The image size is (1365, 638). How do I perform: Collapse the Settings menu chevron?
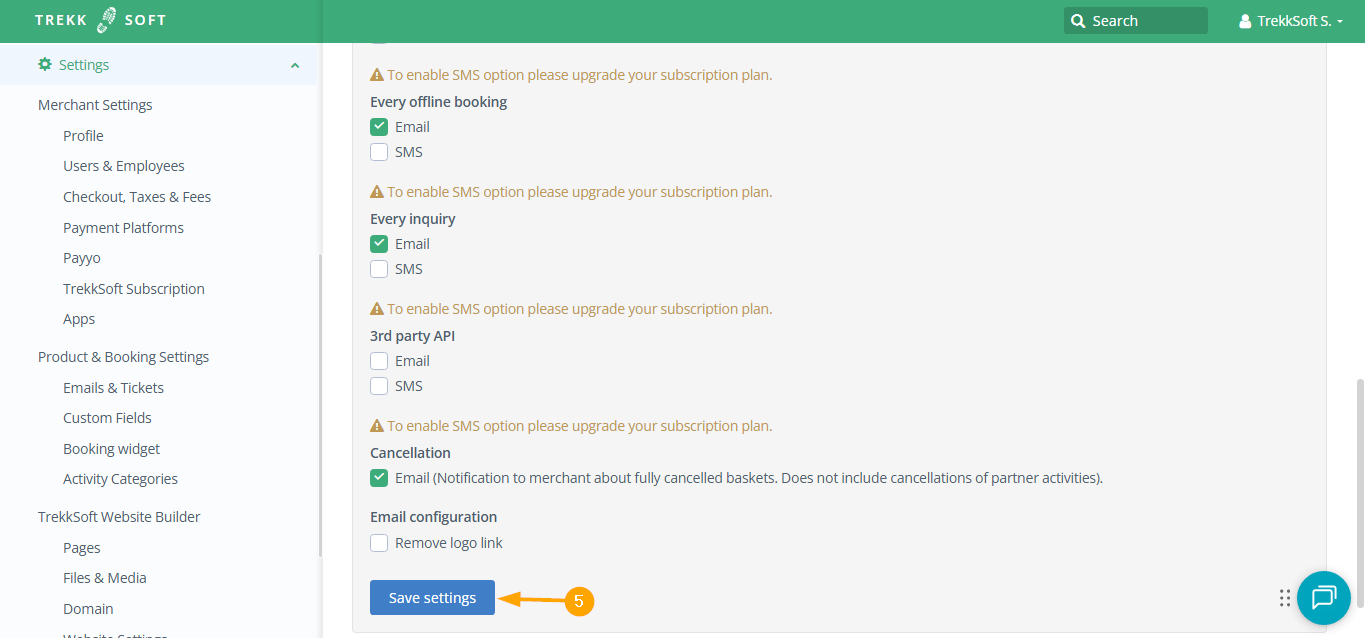(295, 66)
